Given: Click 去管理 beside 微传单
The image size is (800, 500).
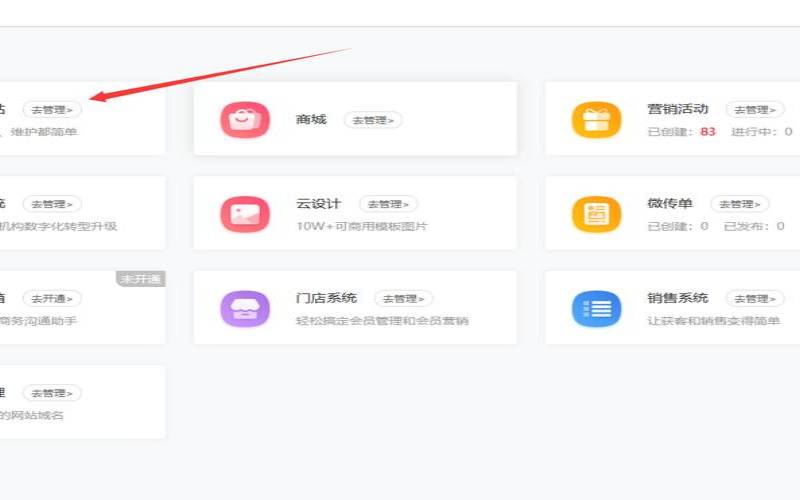Looking at the screenshot, I should [x=740, y=204].
